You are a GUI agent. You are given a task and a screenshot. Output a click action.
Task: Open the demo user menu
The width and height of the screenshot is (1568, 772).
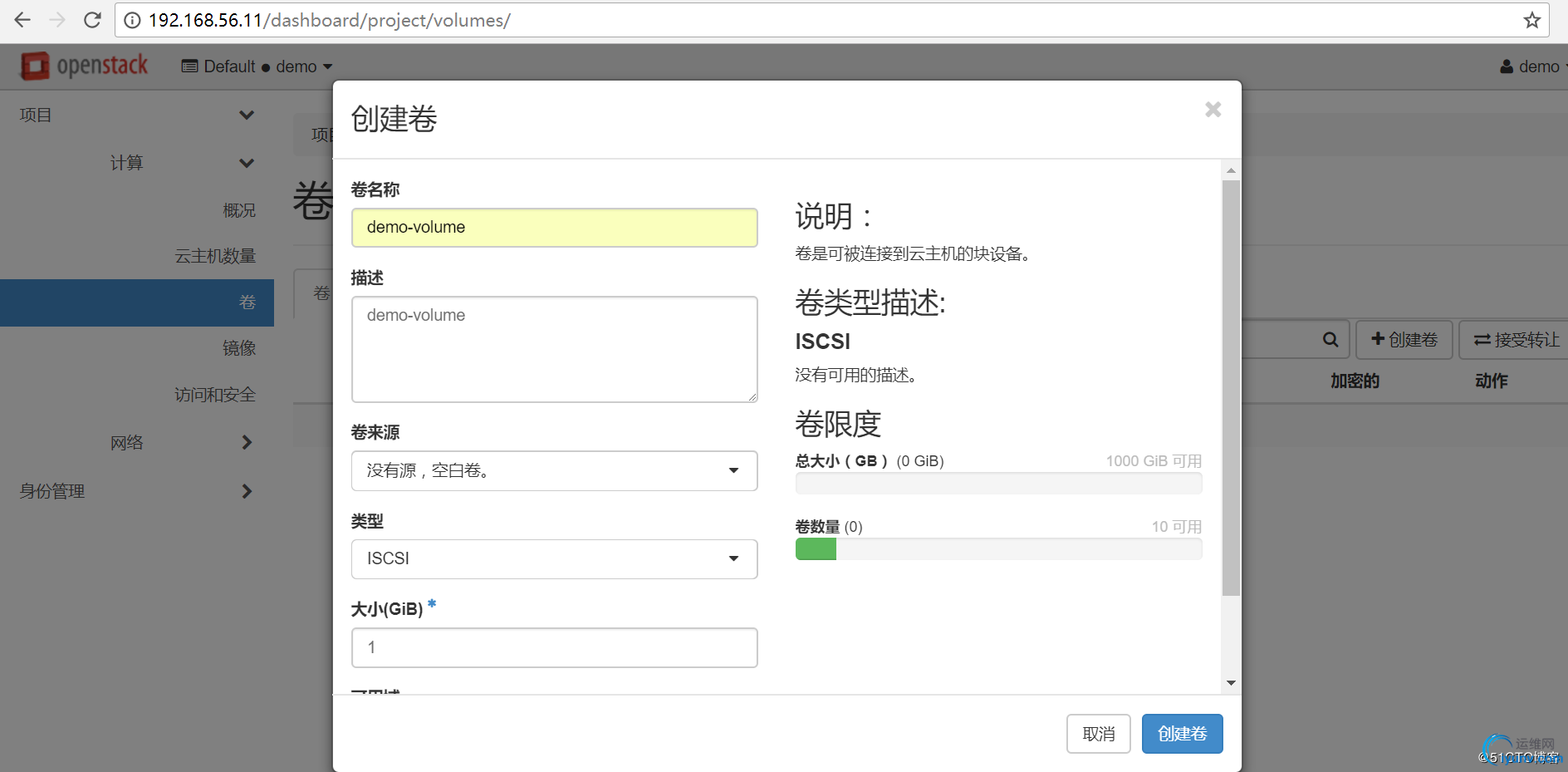(x=1533, y=66)
